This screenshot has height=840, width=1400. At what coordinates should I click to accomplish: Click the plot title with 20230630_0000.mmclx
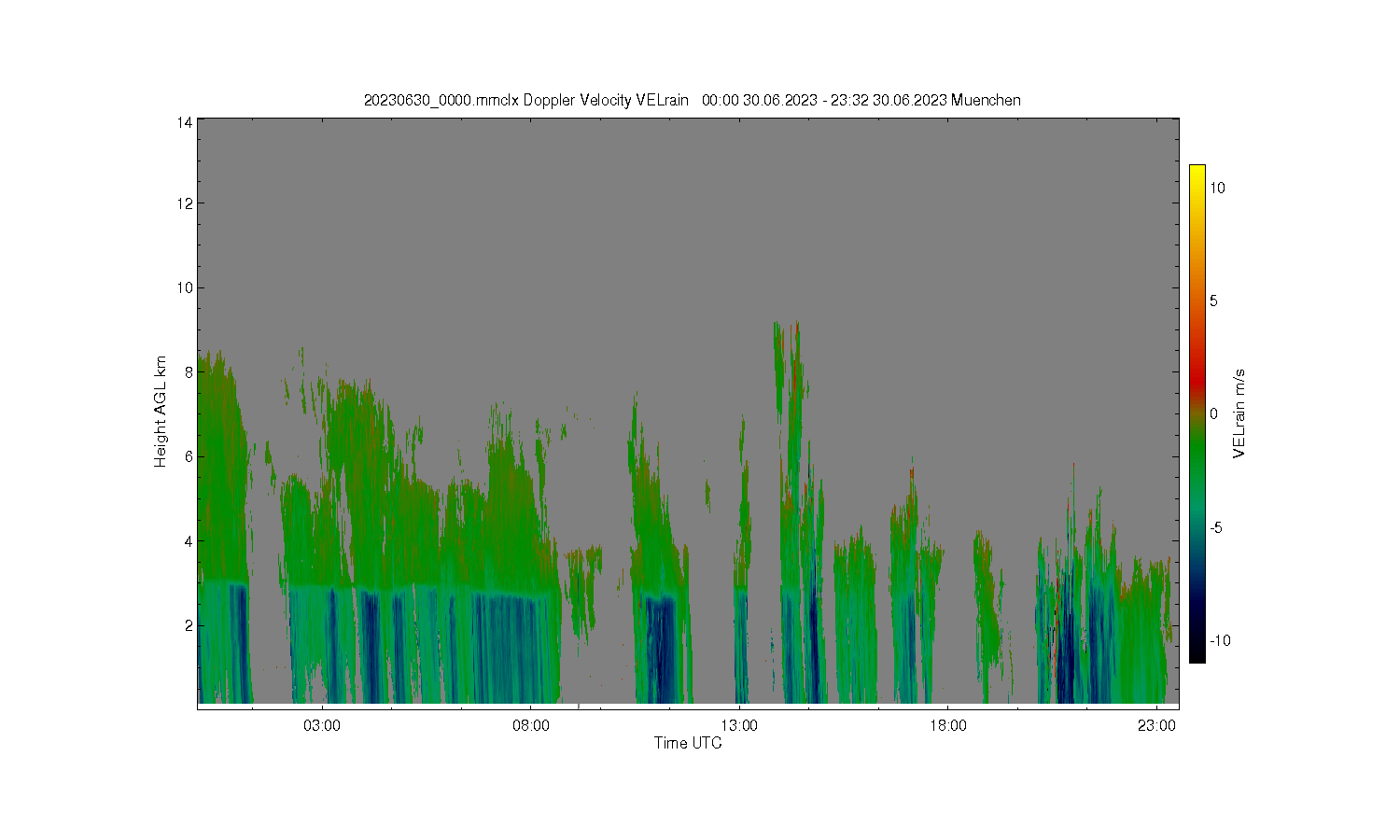point(692,101)
